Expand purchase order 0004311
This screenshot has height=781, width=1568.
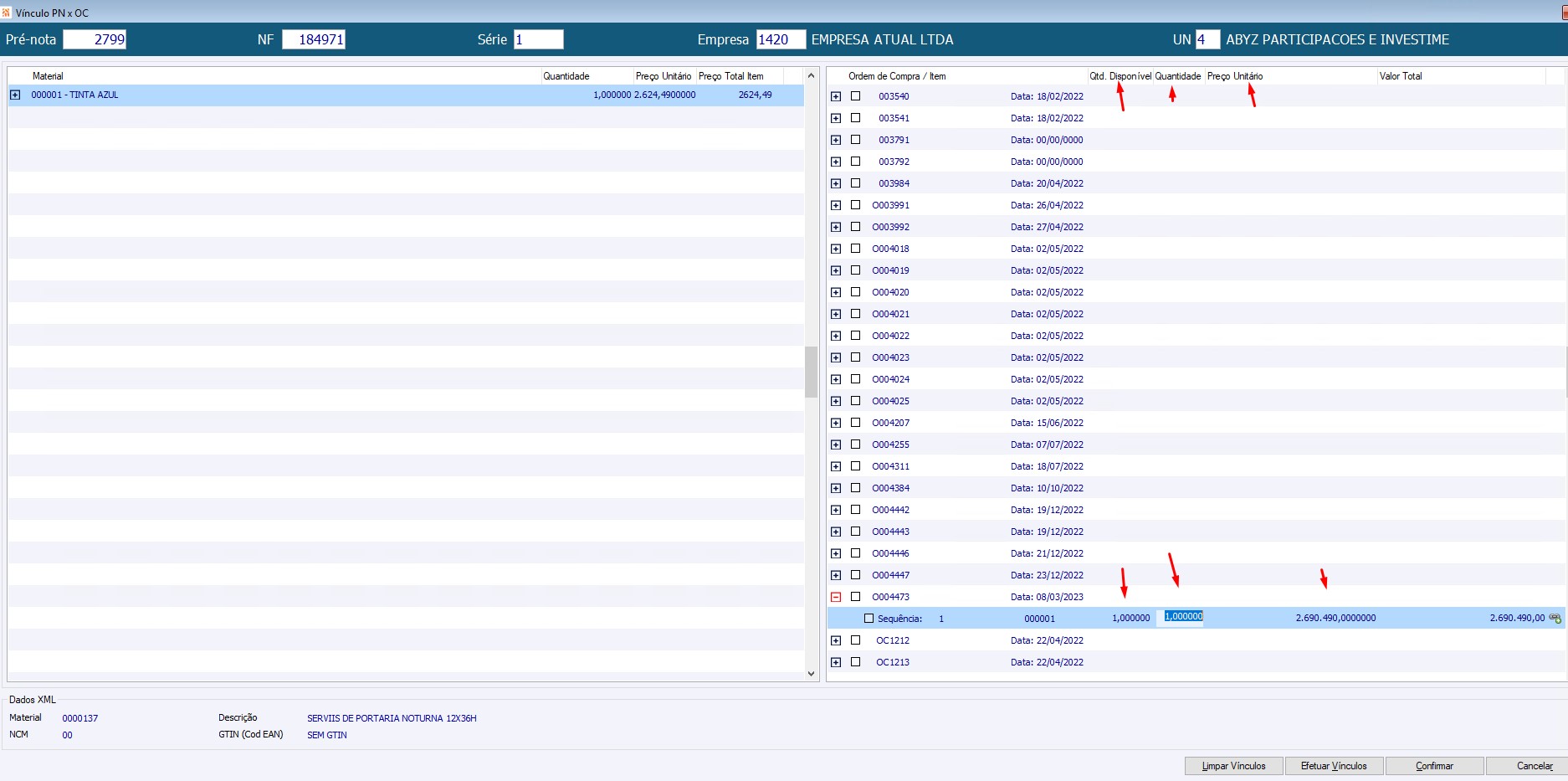836,466
